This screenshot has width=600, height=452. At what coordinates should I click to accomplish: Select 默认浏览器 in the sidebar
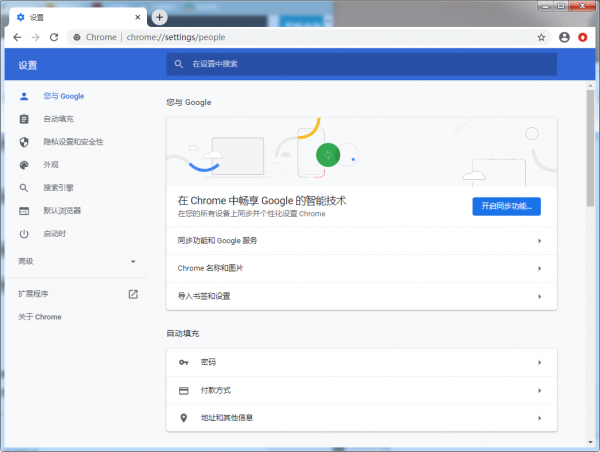tap(62, 211)
